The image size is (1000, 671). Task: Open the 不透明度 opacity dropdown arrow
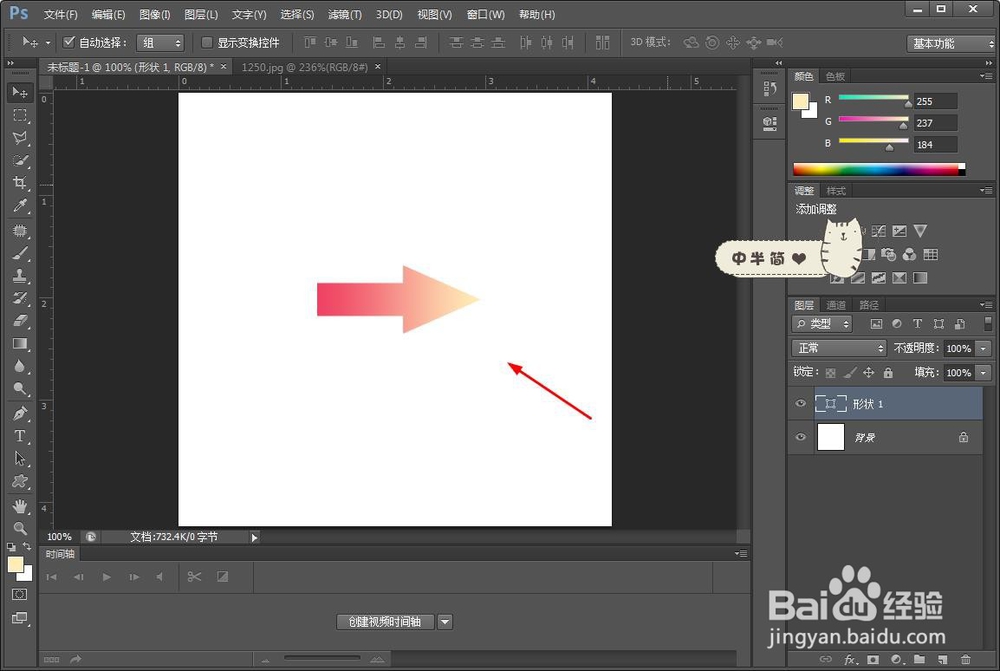click(x=984, y=348)
